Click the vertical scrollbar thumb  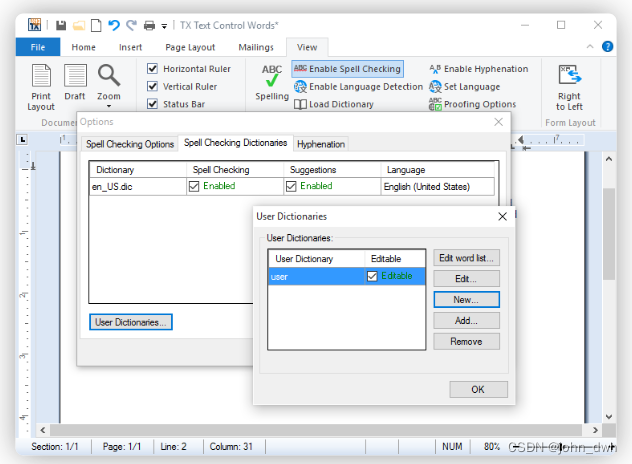tap(609, 234)
